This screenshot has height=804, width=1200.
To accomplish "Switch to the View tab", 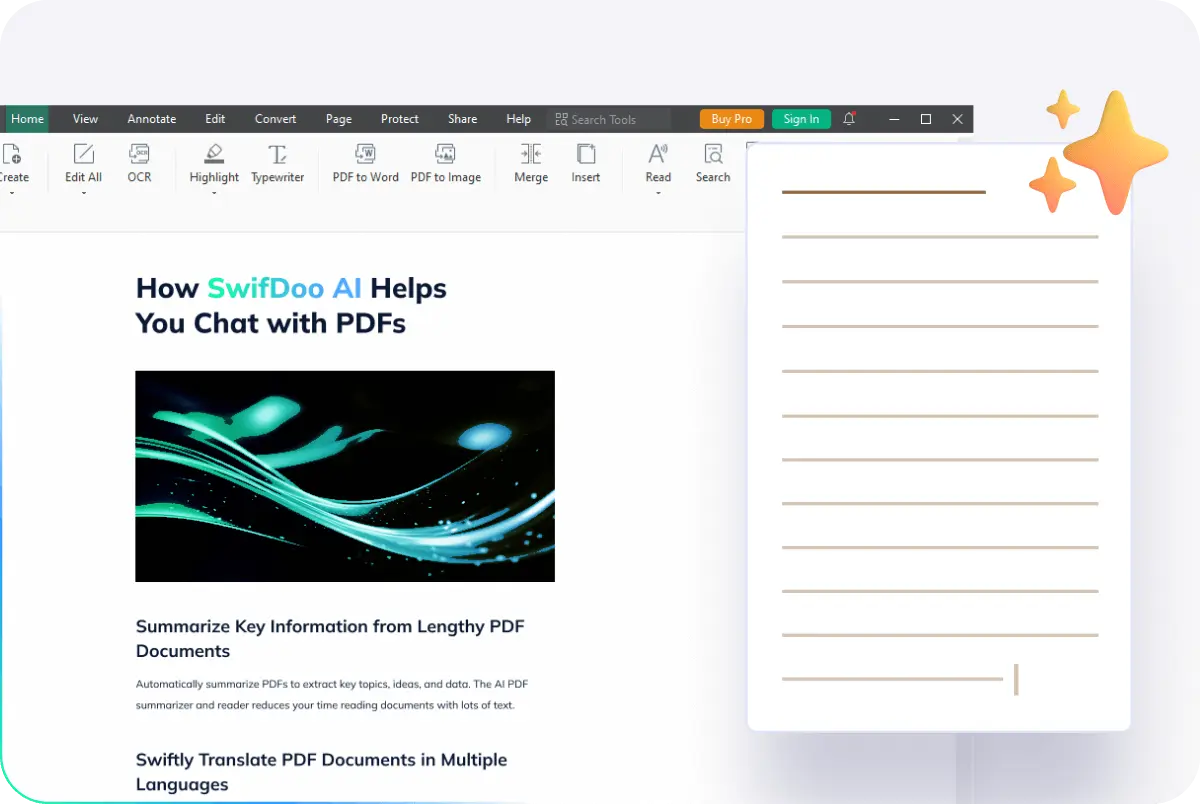I will point(85,119).
